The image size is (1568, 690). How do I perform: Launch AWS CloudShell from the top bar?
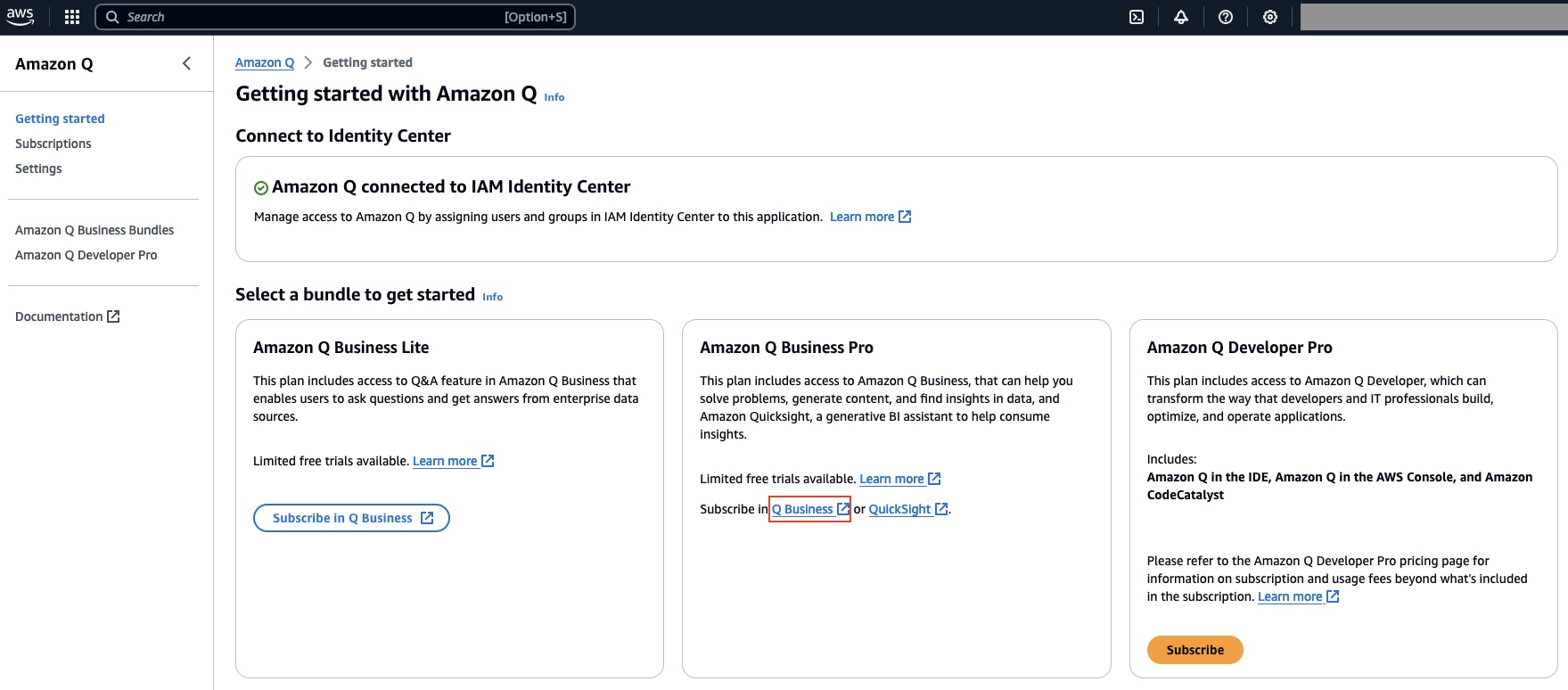pyautogui.click(x=1137, y=17)
